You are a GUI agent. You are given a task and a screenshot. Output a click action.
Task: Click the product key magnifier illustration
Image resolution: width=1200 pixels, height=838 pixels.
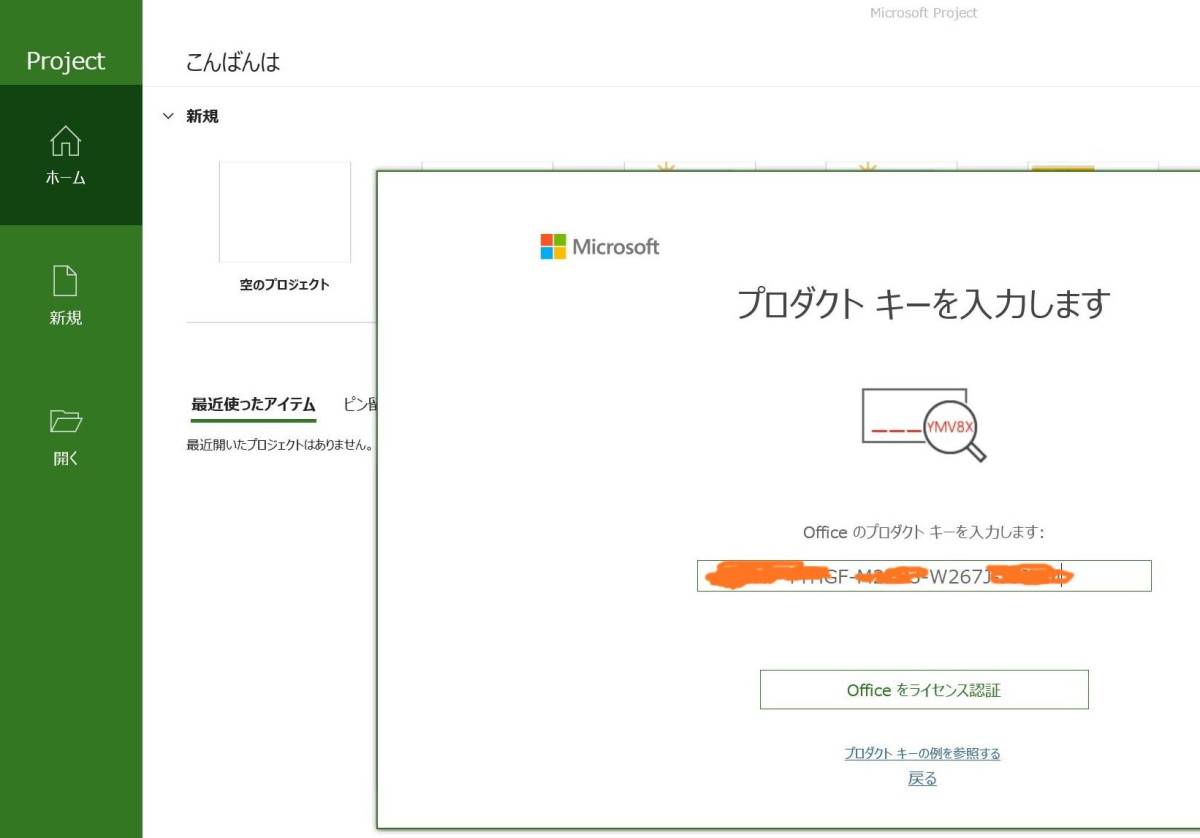[924, 425]
